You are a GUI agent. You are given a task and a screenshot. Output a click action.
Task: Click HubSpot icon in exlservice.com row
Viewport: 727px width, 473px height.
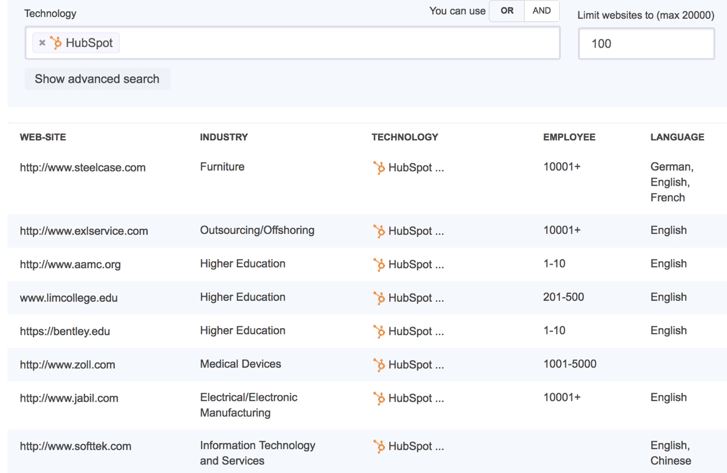click(x=379, y=231)
